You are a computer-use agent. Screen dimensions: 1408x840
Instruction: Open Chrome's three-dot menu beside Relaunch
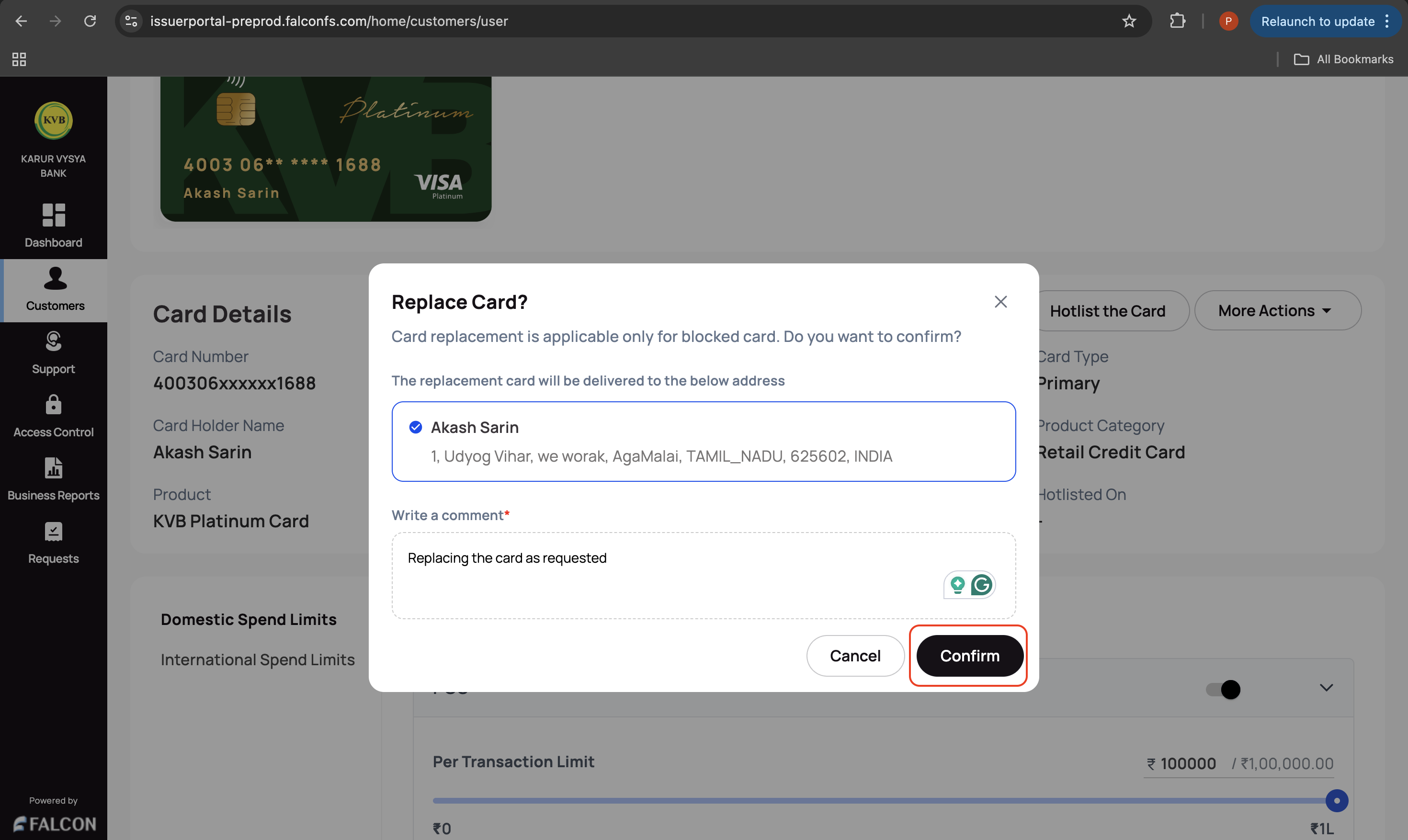coord(1387,22)
